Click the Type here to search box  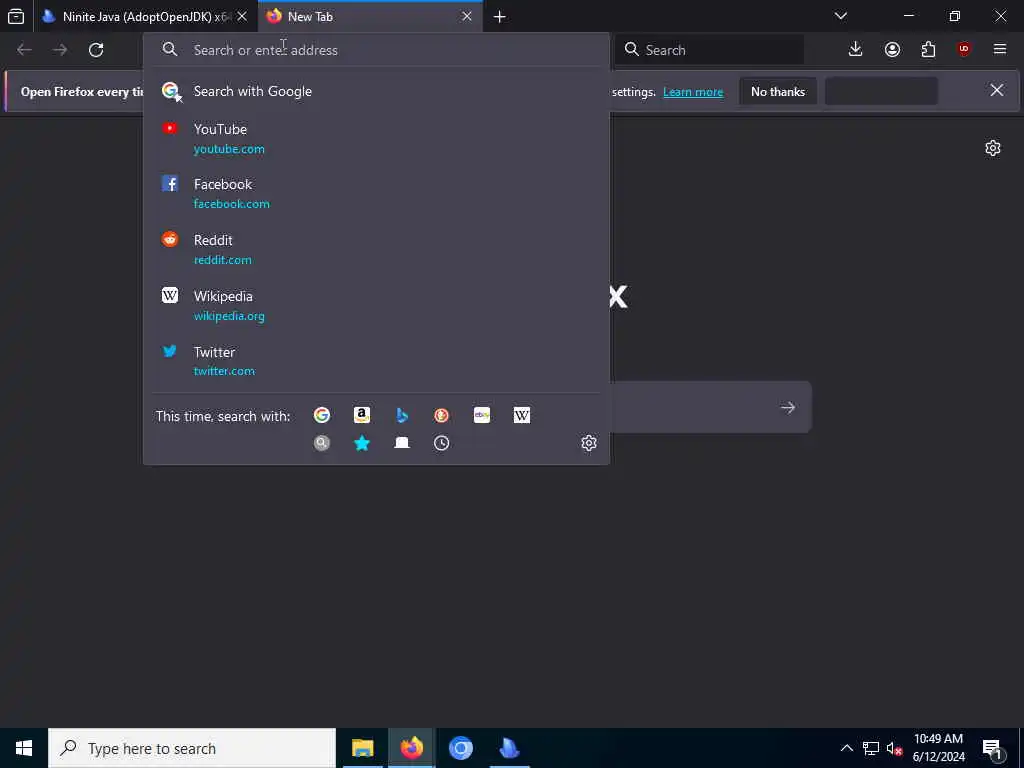[x=192, y=748]
